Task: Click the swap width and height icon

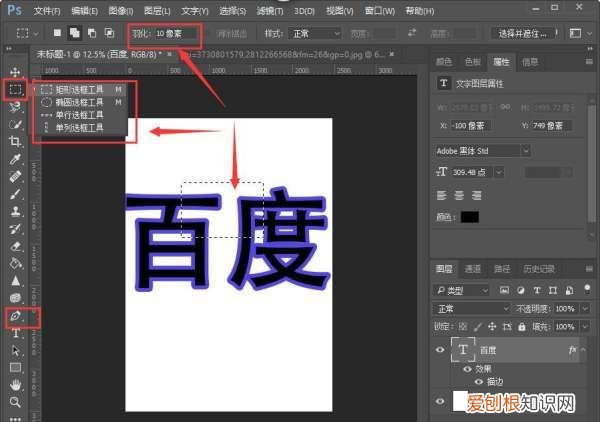Action: tap(412, 33)
